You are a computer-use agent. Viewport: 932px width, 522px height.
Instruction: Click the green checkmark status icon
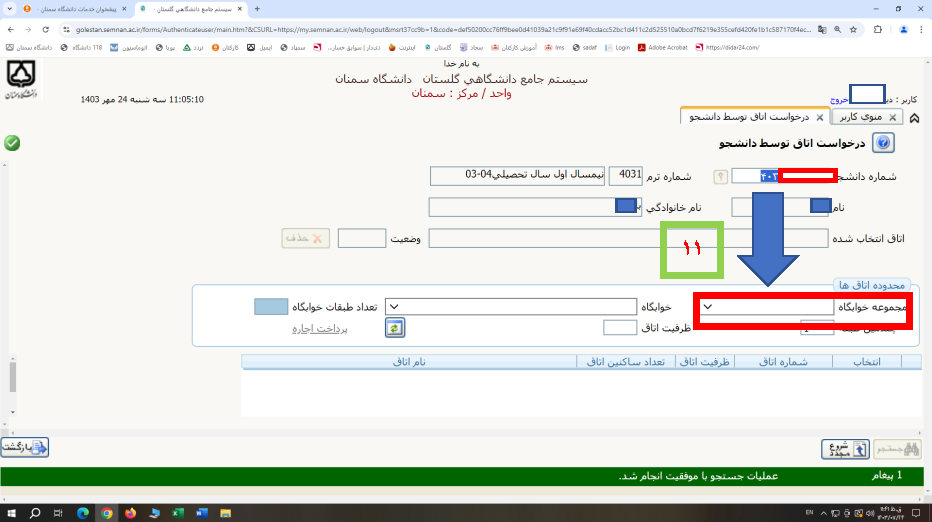(x=12, y=143)
